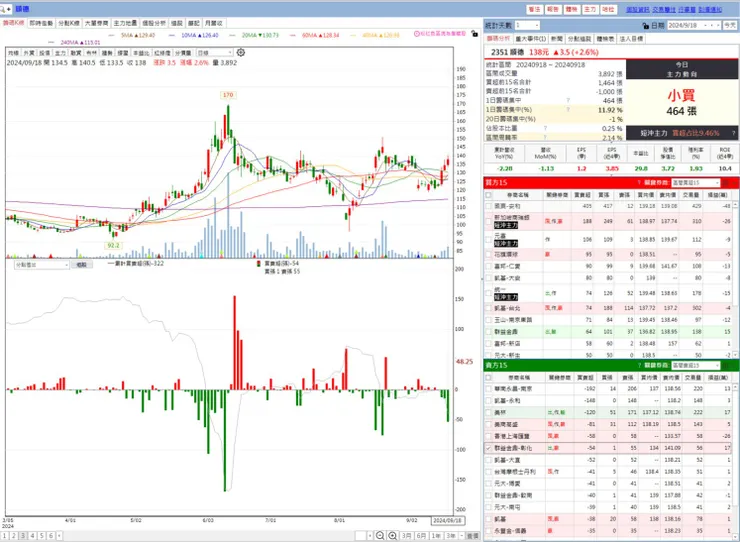Click the button right of 分點進出 dropdown

81,265
